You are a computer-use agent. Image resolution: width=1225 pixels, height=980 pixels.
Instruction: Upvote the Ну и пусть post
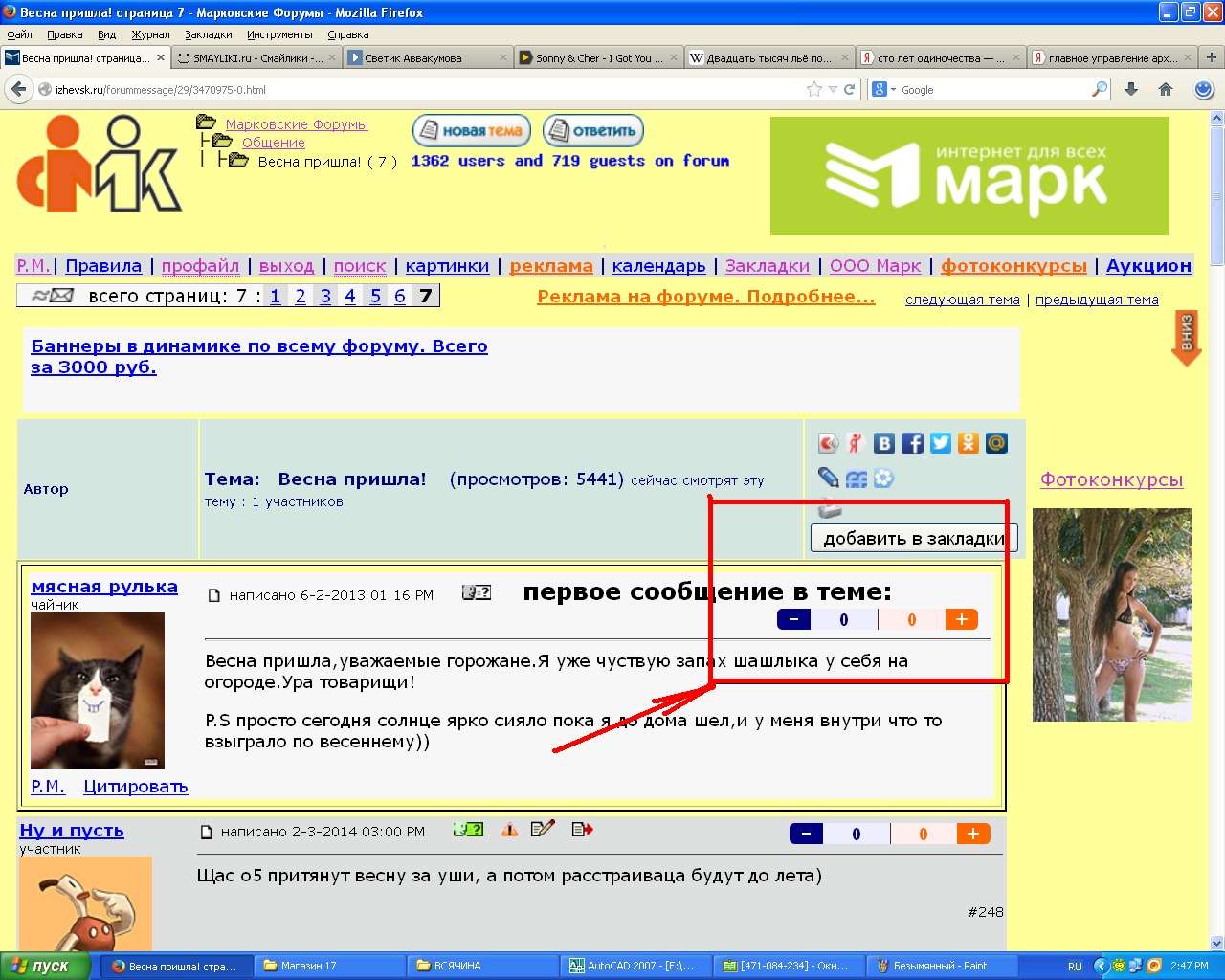point(973,834)
